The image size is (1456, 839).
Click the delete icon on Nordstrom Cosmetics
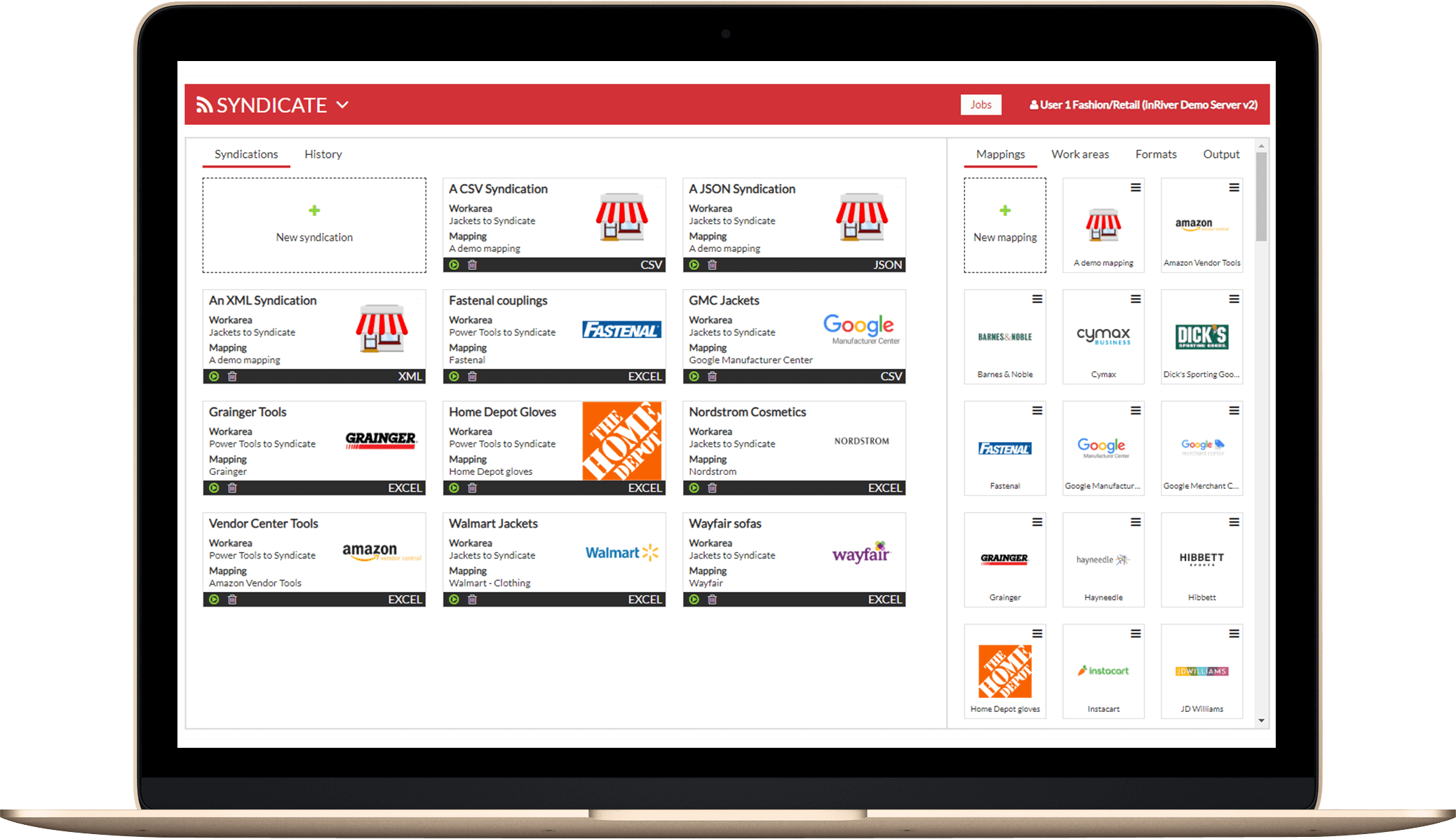point(712,488)
